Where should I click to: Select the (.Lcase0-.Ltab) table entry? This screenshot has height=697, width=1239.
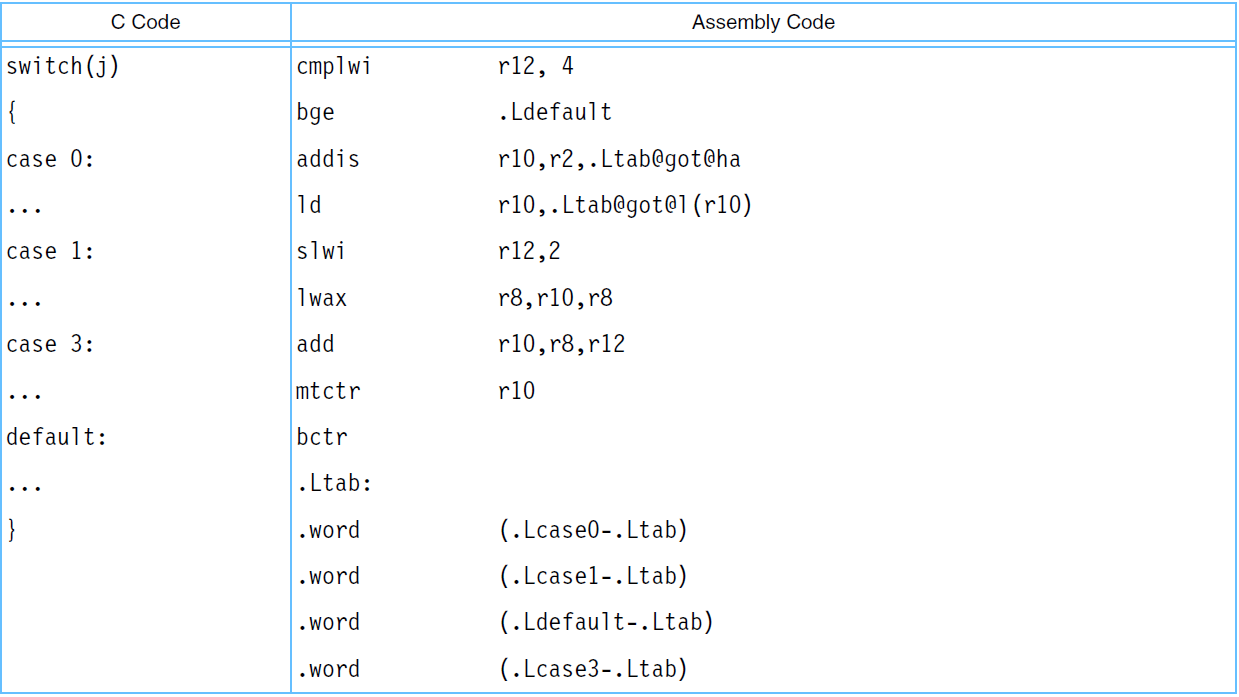[x=593, y=530]
